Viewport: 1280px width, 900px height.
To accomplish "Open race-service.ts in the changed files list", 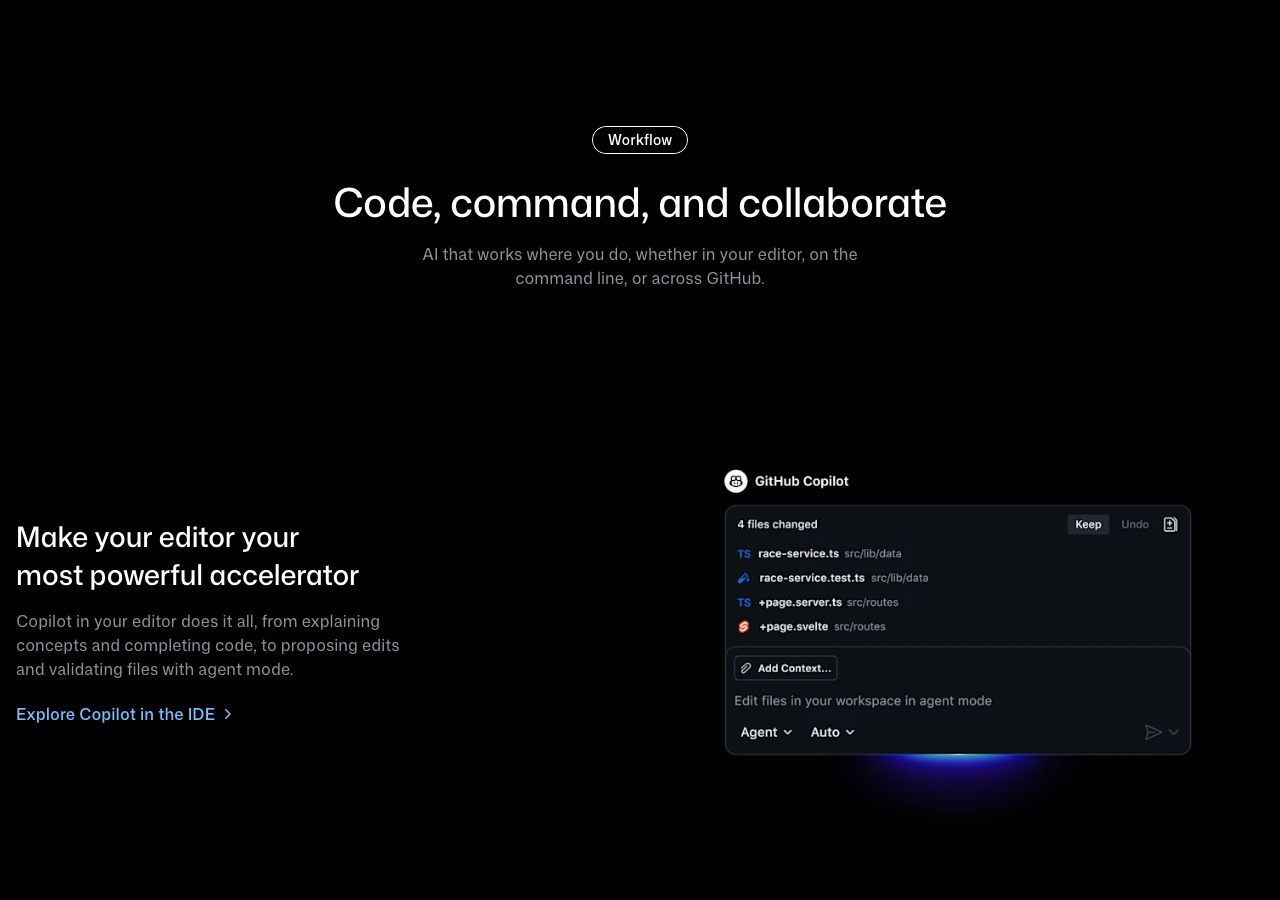I will point(798,553).
